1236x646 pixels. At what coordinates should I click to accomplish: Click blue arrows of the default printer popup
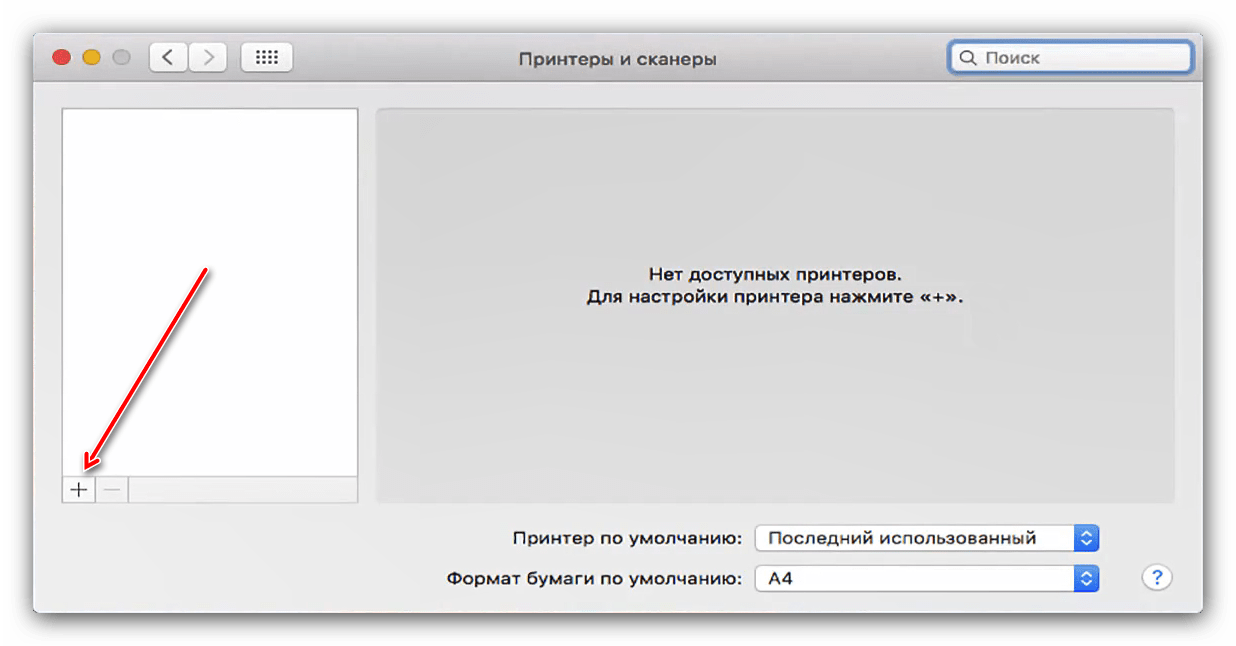1086,538
